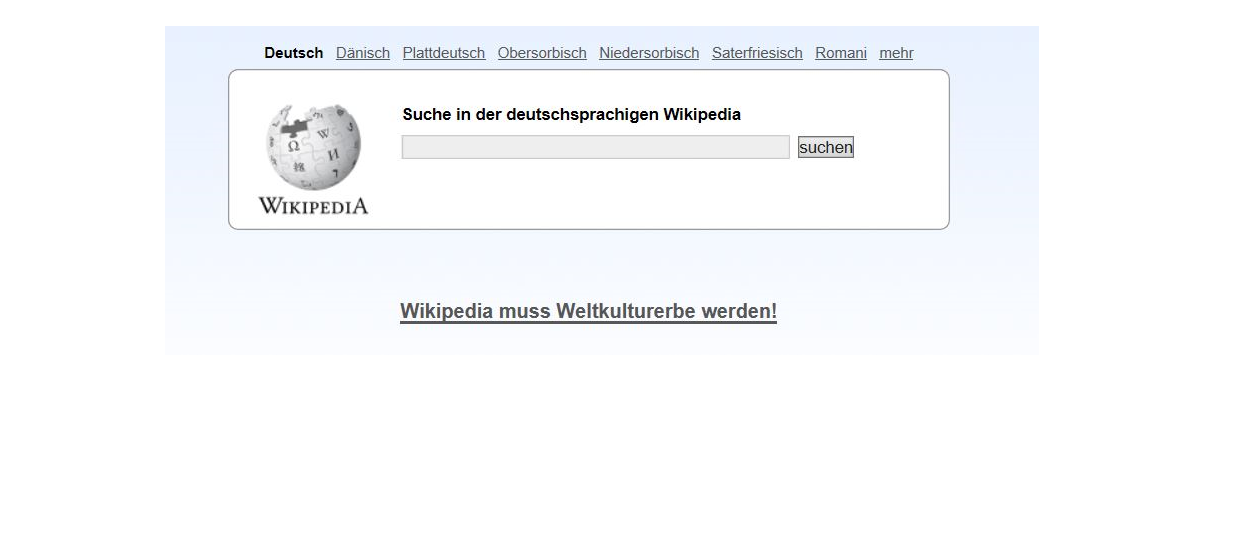Screen dimensions: 1246x547
Task: Click the Ω puzzle piece on the globe
Action: click(x=293, y=146)
